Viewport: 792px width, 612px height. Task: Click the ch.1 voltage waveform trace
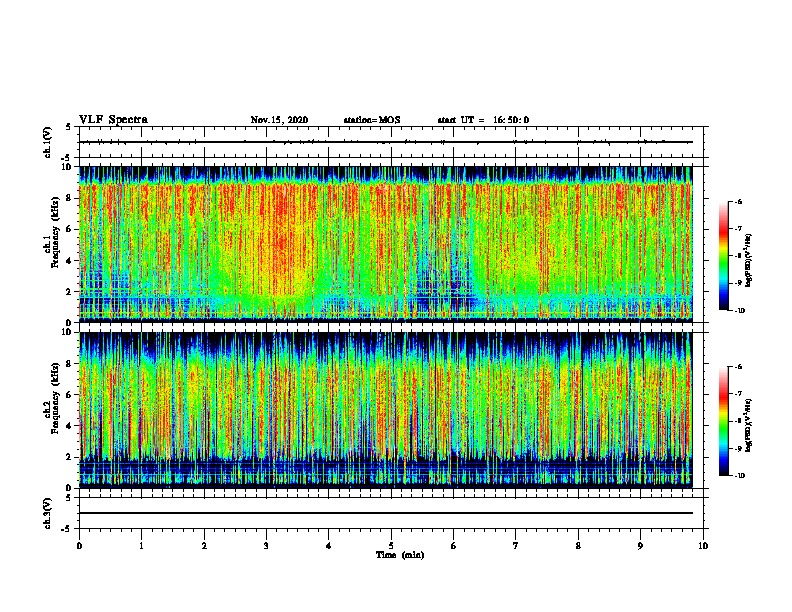click(x=386, y=142)
